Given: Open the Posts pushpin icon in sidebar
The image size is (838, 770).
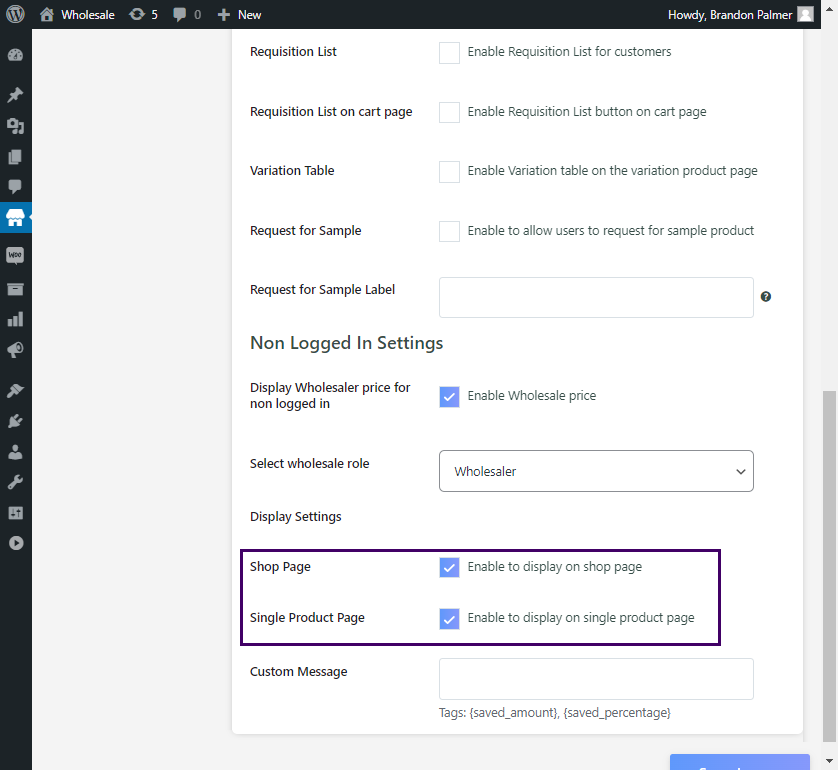Looking at the screenshot, I should [15, 95].
